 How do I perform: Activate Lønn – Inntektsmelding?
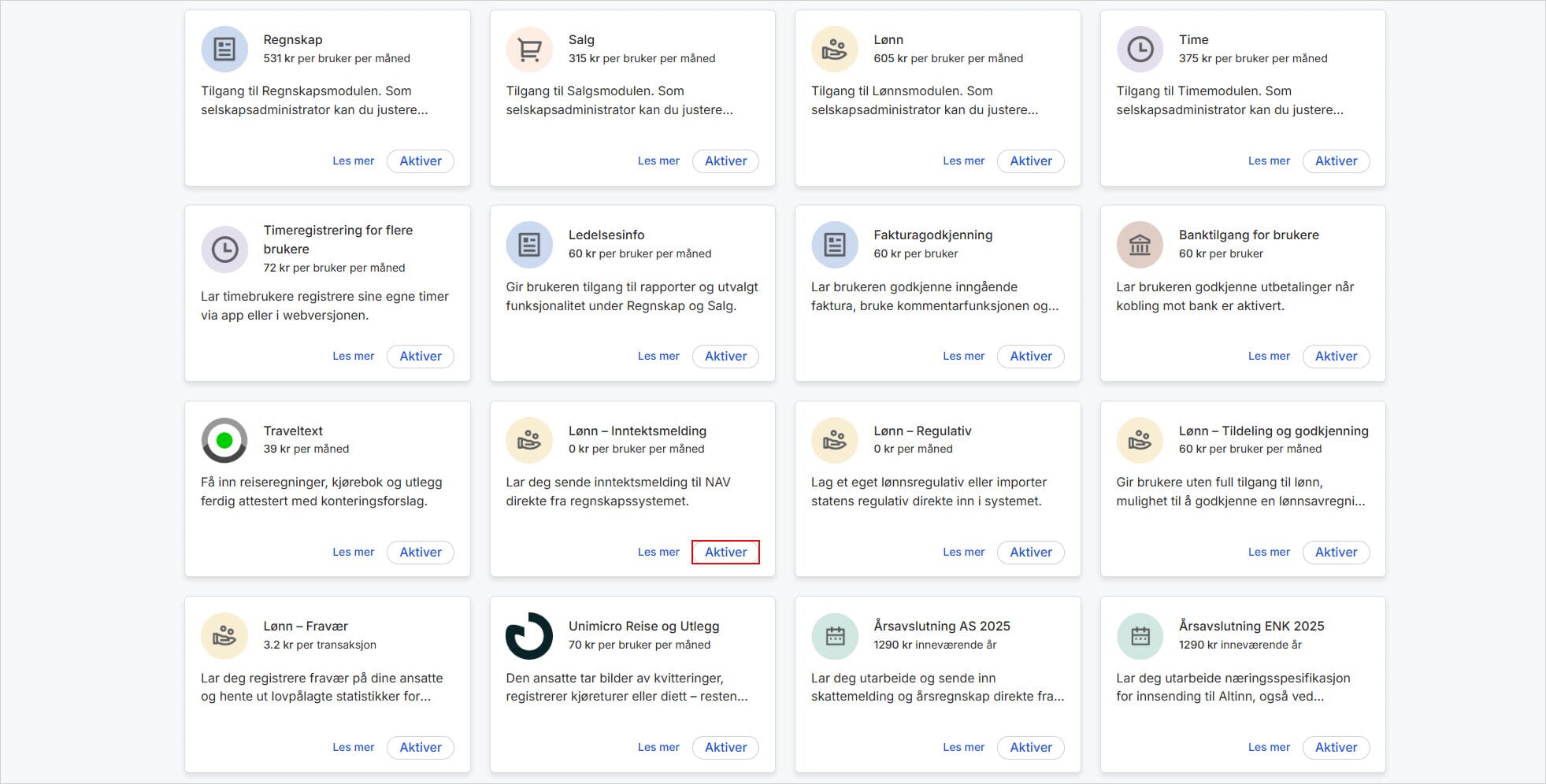point(725,552)
